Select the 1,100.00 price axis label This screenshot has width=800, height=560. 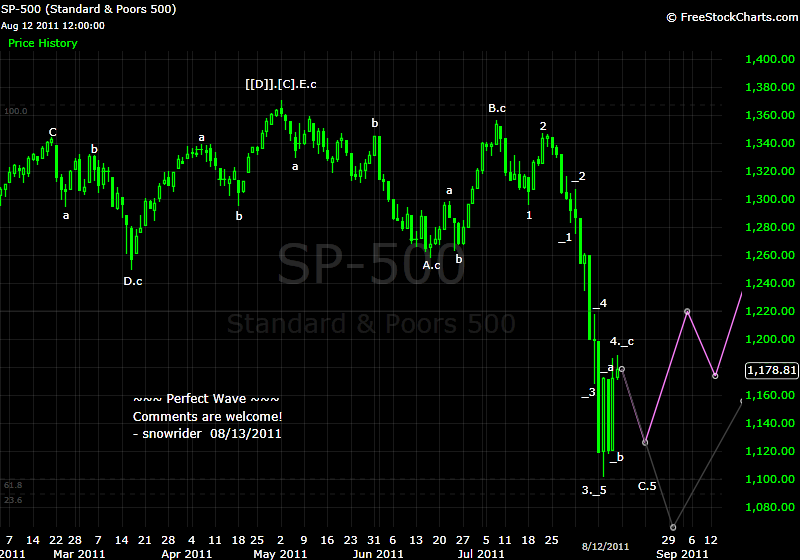click(770, 479)
